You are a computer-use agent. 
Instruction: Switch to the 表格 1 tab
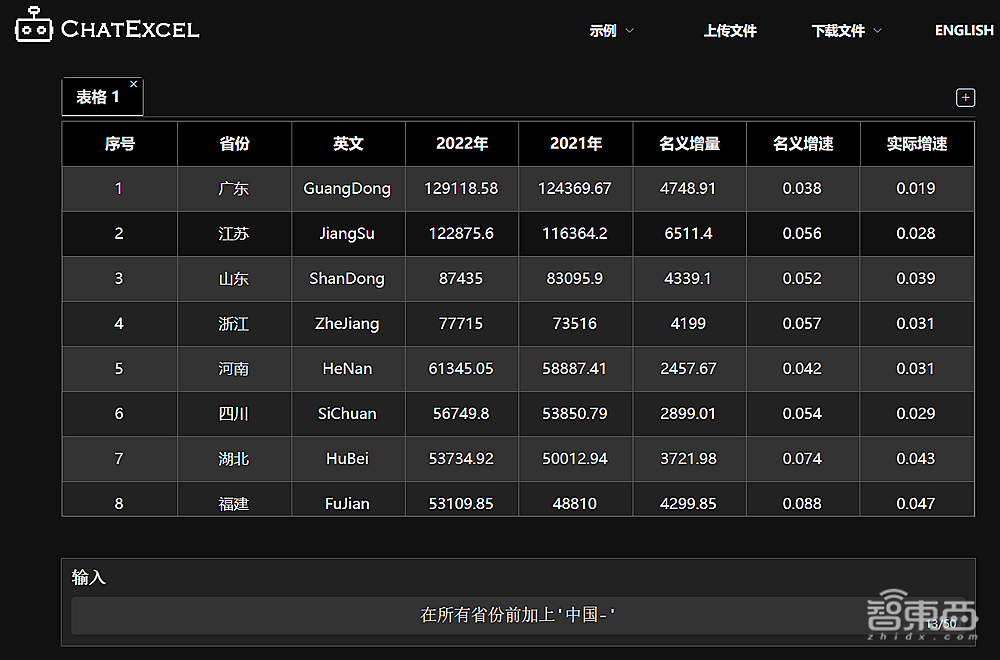coord(95,97)
